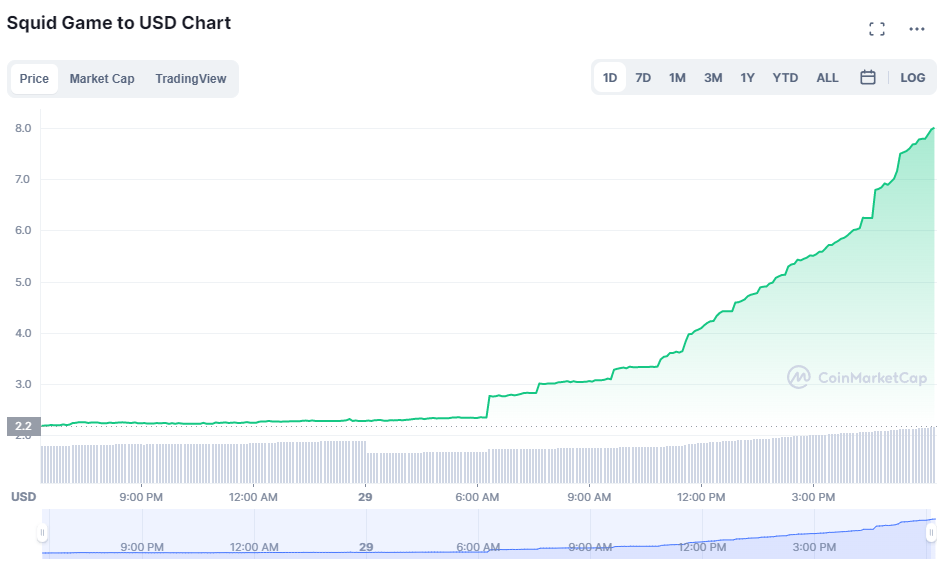Click the 6:00 AM x-axis label
Screen dimensions: 938x569
coord(477,497)
